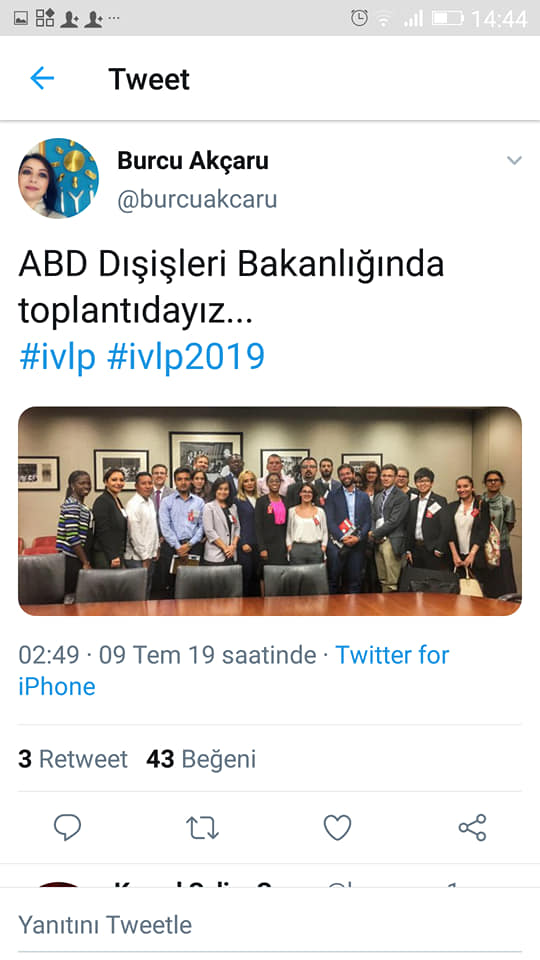540x960 pixels.
Task: Tap the battery status icon
Action: pos(448,18)
